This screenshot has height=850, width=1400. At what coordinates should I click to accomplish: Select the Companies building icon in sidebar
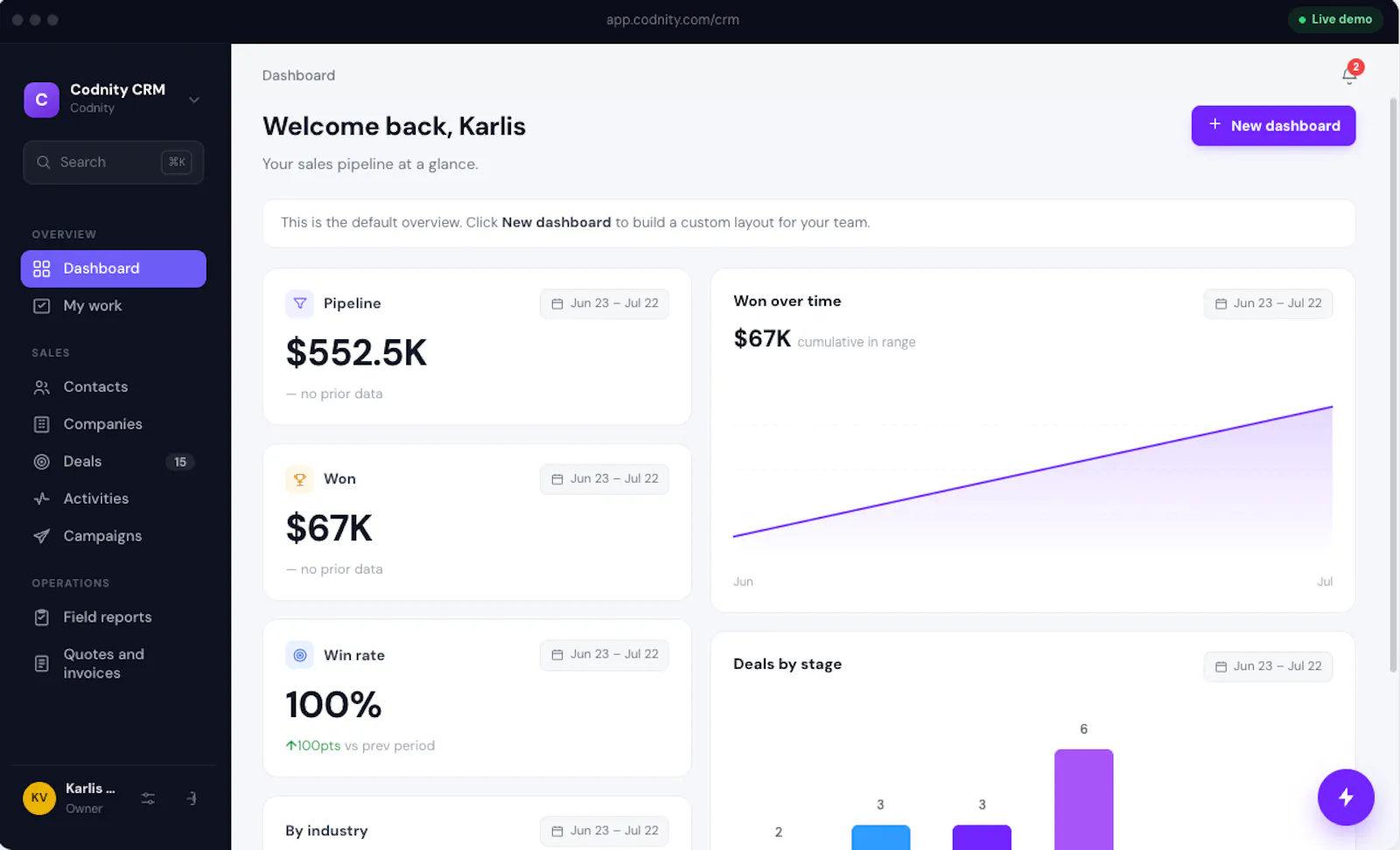(41, 424)
